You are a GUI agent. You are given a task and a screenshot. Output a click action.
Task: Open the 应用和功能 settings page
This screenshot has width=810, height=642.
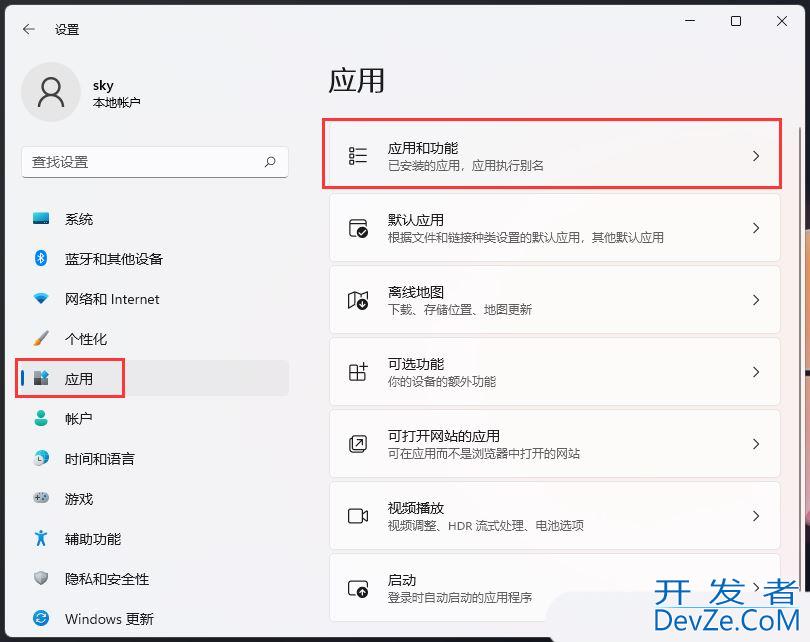[x=554, y=155]
